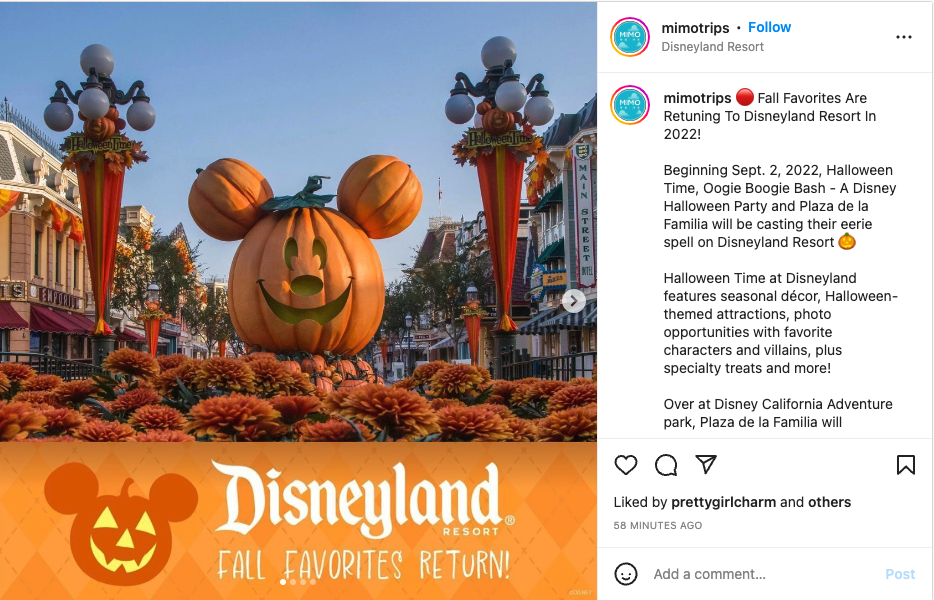Like the post with the heart icon
Viewport: 934px width, 600px height.
pos(625,465)
